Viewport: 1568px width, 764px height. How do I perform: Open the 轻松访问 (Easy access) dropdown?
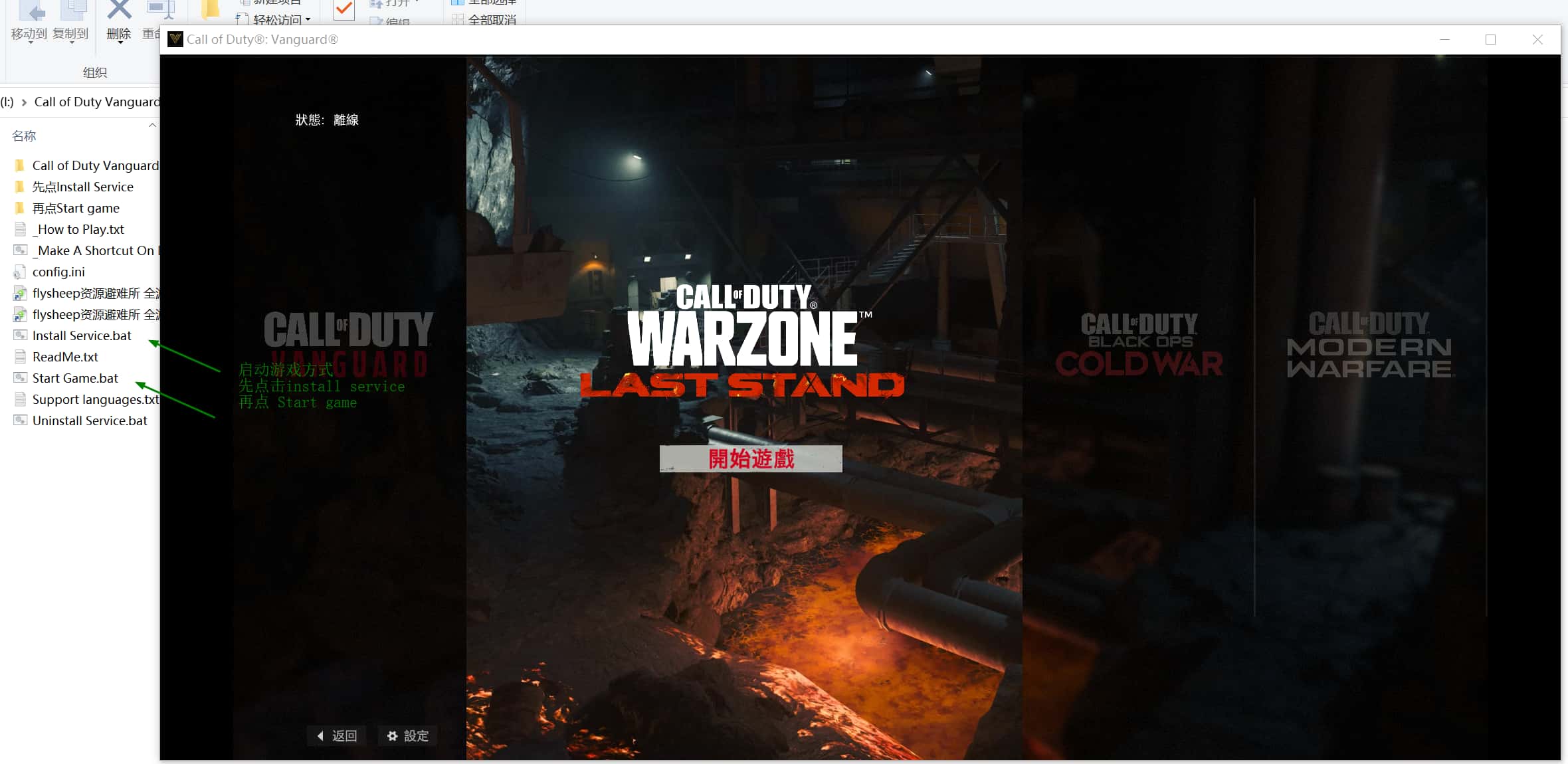pyautogui.click(x=274, y=19)
